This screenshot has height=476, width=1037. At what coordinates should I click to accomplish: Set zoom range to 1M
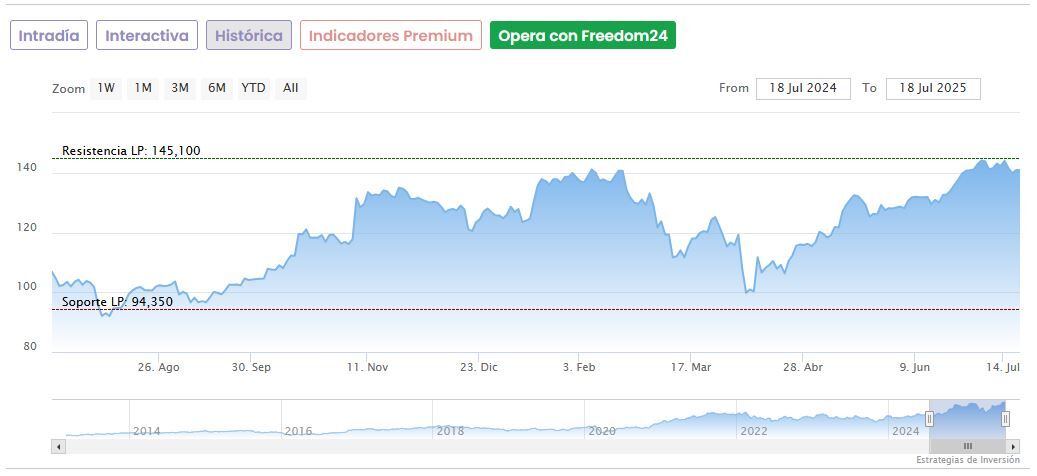143,88
